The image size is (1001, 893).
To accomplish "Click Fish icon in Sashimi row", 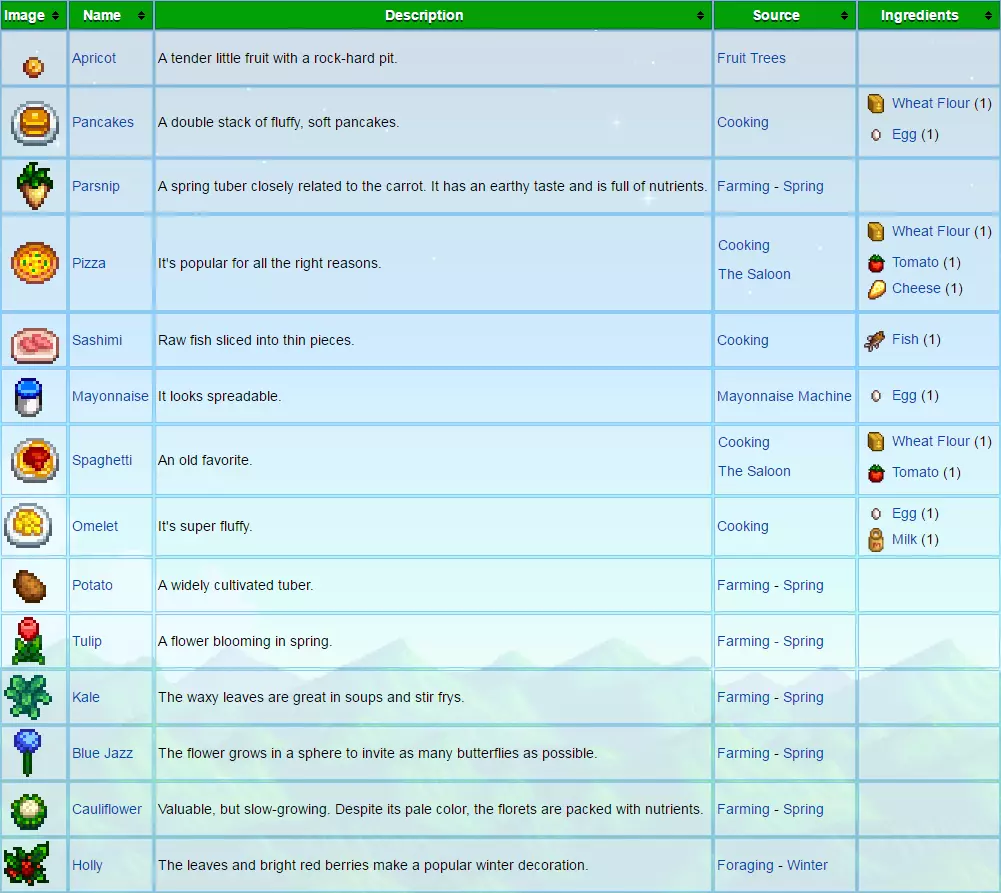I will [875, 341].
